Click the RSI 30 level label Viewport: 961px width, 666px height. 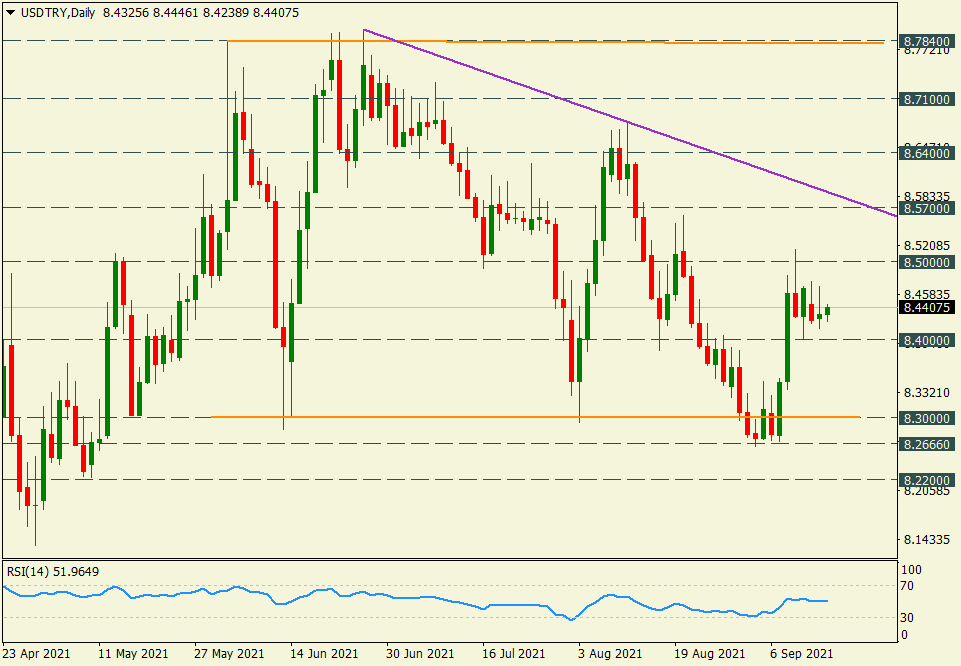906,618
